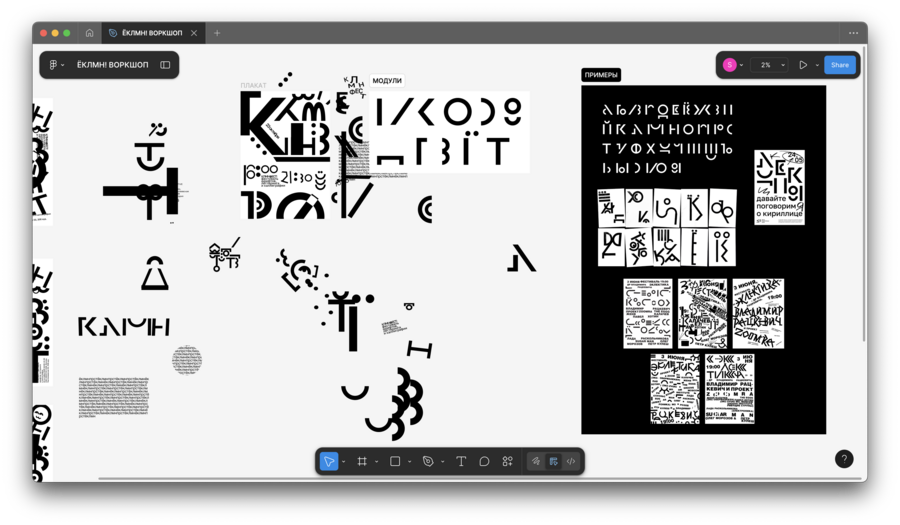Open the Actions and components menu
The width and height of the screenshot is (900, 525).
[x=507, y=461]
